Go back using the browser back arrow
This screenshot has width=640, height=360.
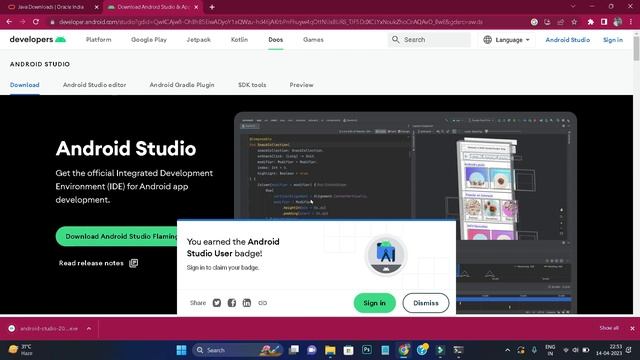tap(9, 22)
